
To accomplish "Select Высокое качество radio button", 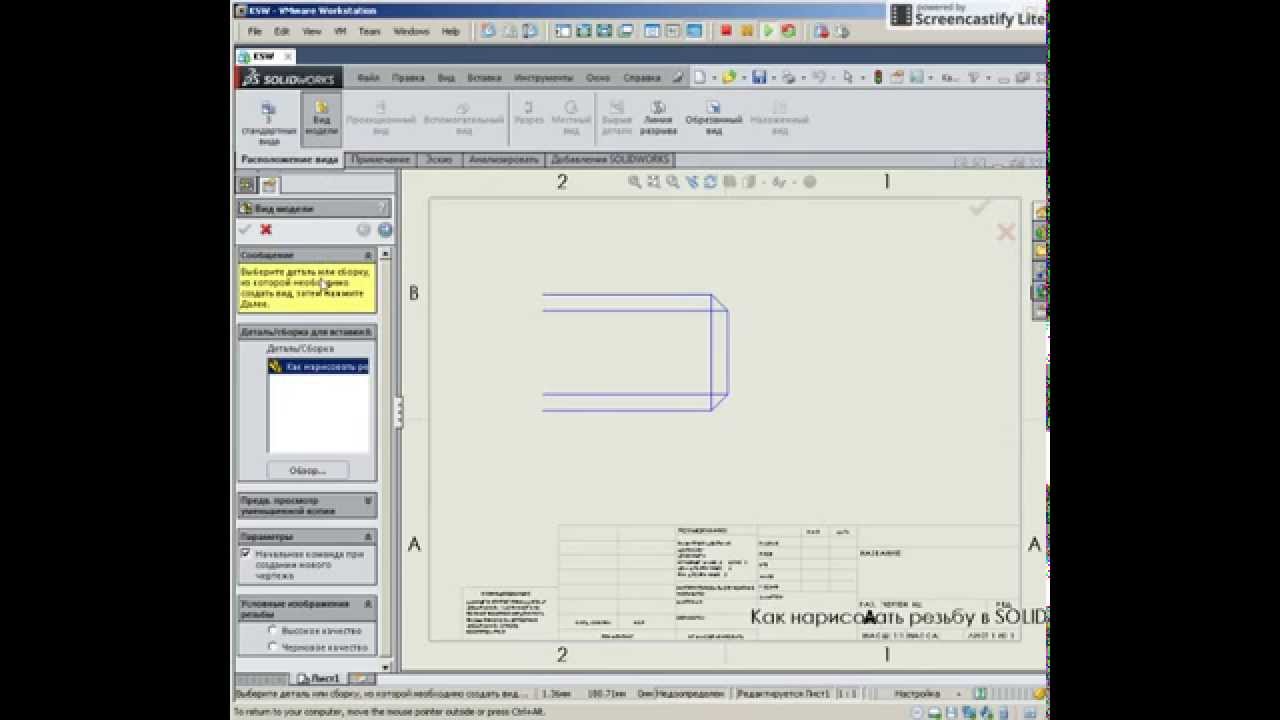I will (273, 630).
